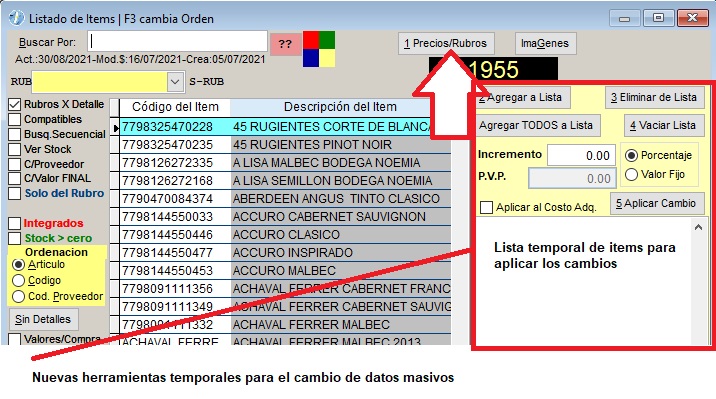Screen dimensions: 716x399
Task: Click scroll-up arrow in temporary list
Action: point(698,227)
